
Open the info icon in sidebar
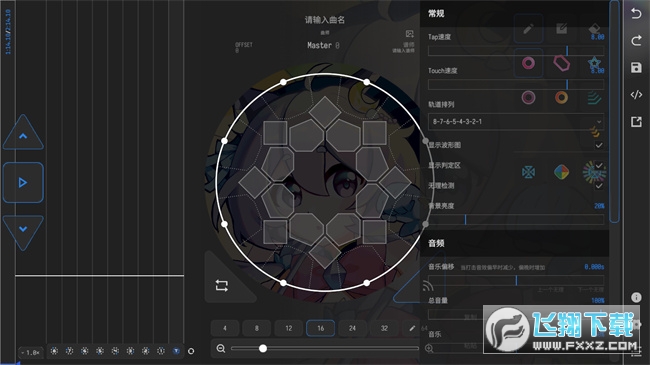(636, 297)
